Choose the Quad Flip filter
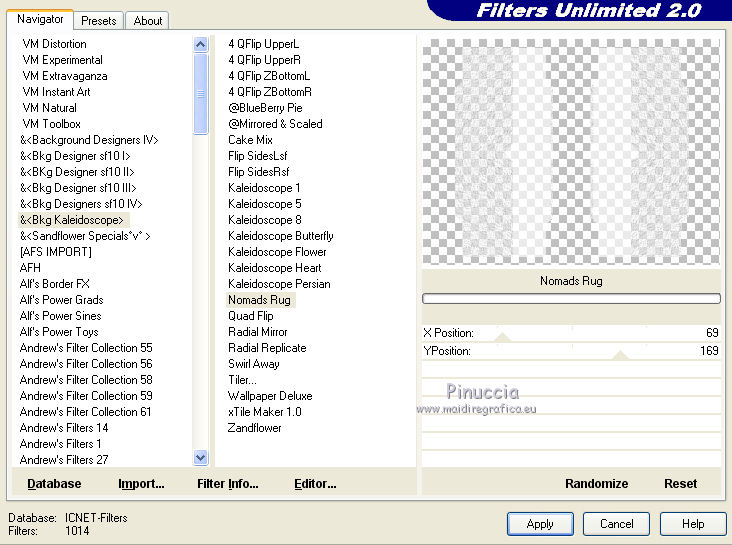This screenshot has height=545, width=732. 251,316
